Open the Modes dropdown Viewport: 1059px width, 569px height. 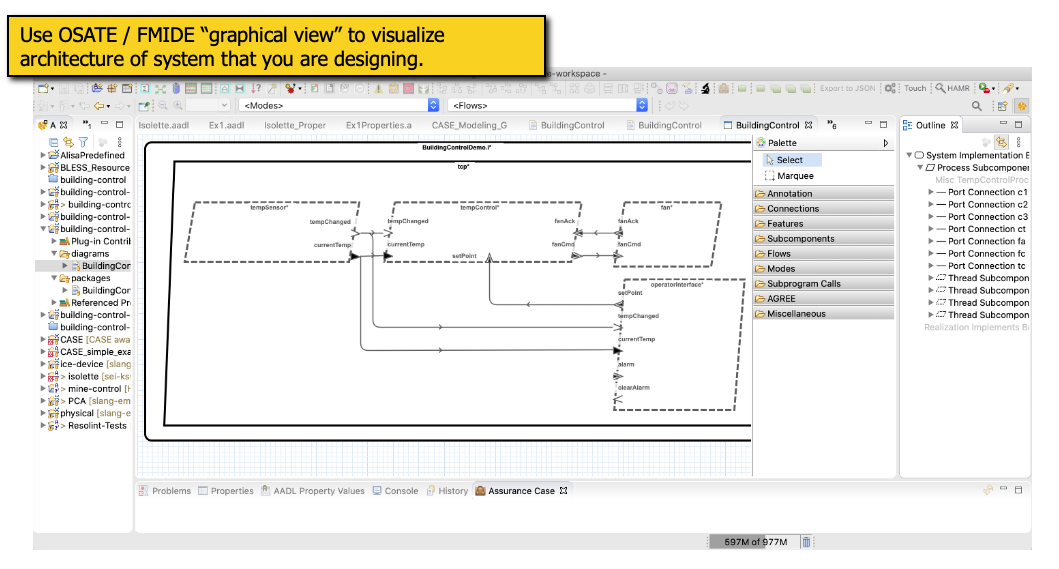click(x=433, y=105)
